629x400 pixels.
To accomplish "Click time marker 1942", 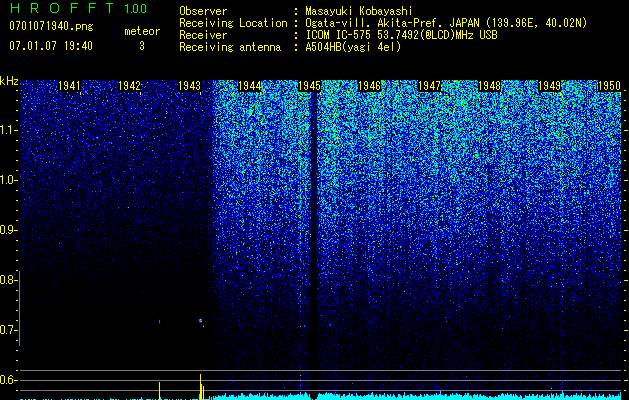I will [x=130, y=86].
